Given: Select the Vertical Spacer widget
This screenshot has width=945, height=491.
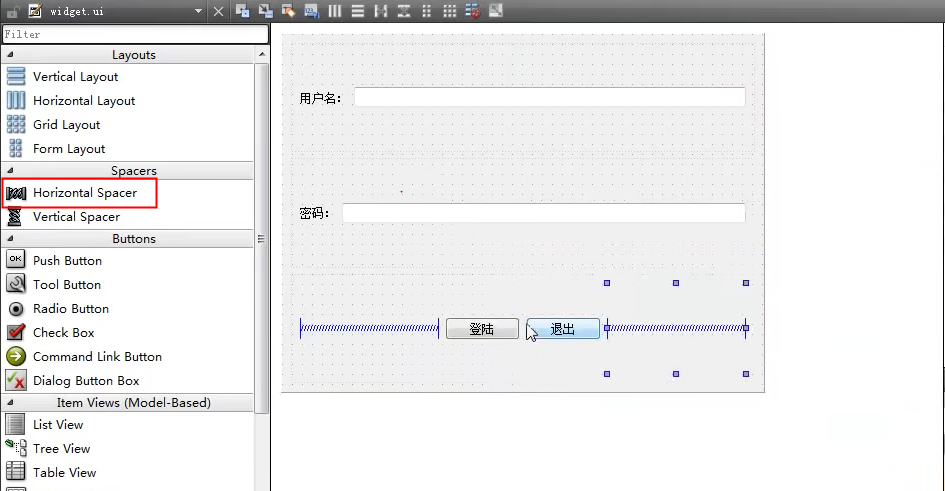Looking at the screenshot, I should click(x=128, y=217).
